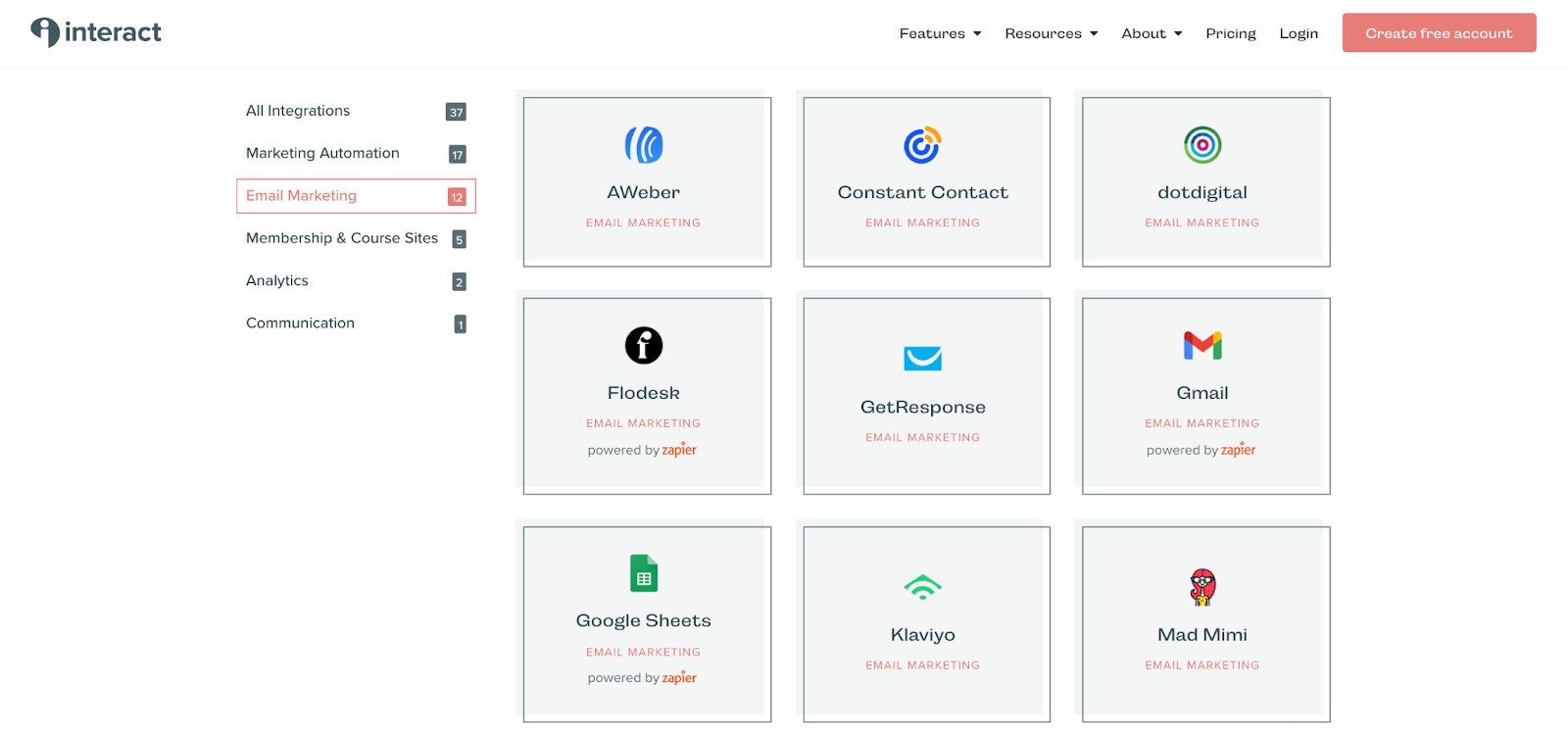The image size is (1568, 738).
Task: Click EMAIL MARKETING label under Mad Mimi
Action: [x=1202, y=665]
